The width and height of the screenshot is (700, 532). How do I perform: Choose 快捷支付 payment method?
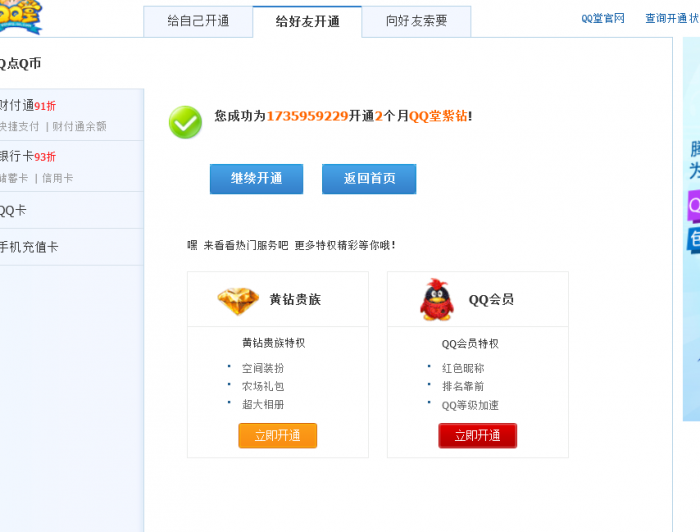pyautogui.click(x=20, y=127)
